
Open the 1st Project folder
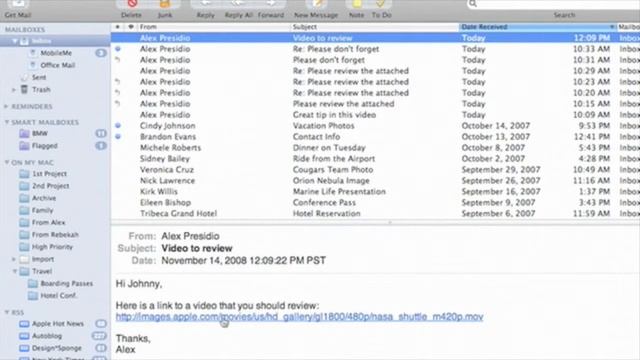click(49, 174)
